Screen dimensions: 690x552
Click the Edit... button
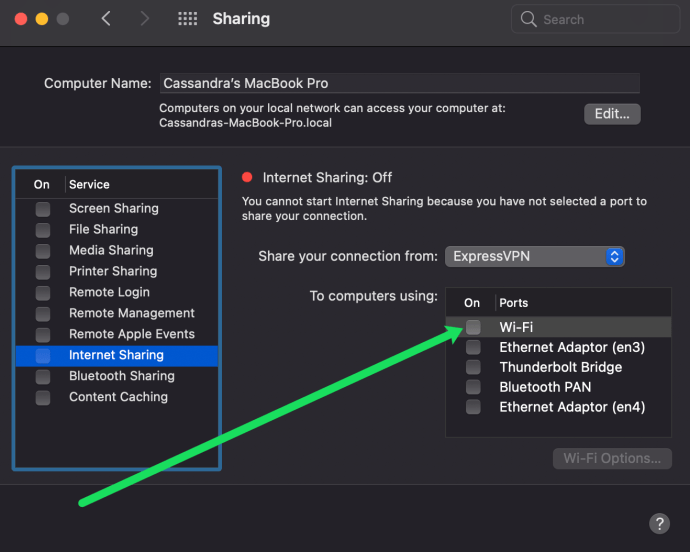pyautogui.click(x=612, y=114)
